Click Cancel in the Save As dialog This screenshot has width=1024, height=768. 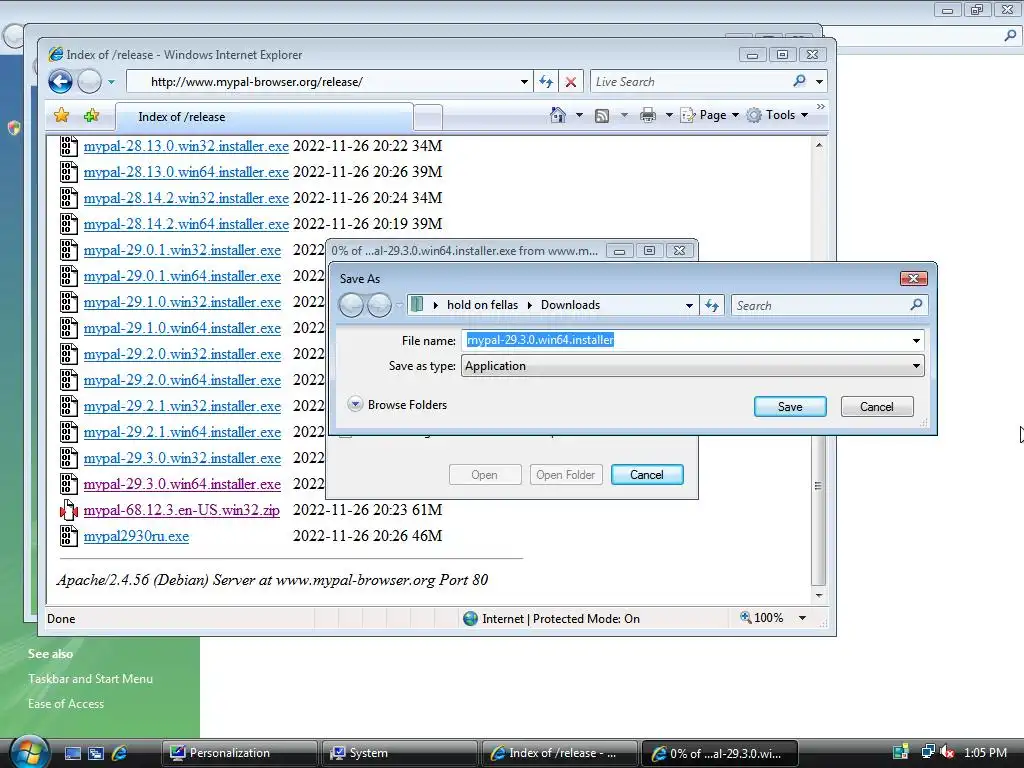point(876,406)
